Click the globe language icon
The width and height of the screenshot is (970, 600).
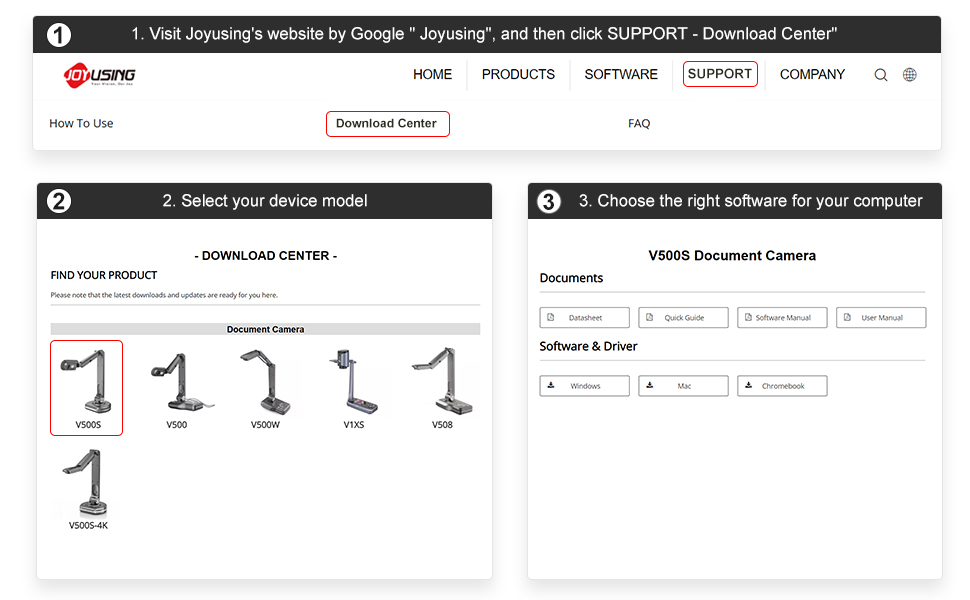[910, 75]
